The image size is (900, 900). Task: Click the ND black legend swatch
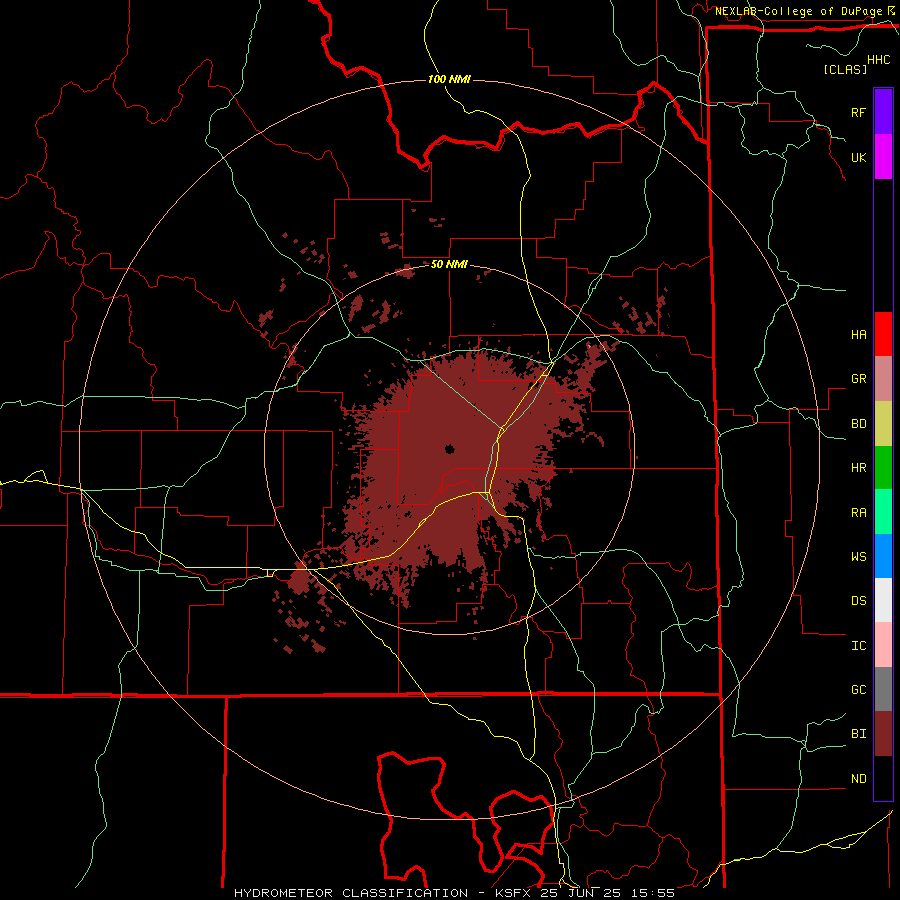coord(883,778)
